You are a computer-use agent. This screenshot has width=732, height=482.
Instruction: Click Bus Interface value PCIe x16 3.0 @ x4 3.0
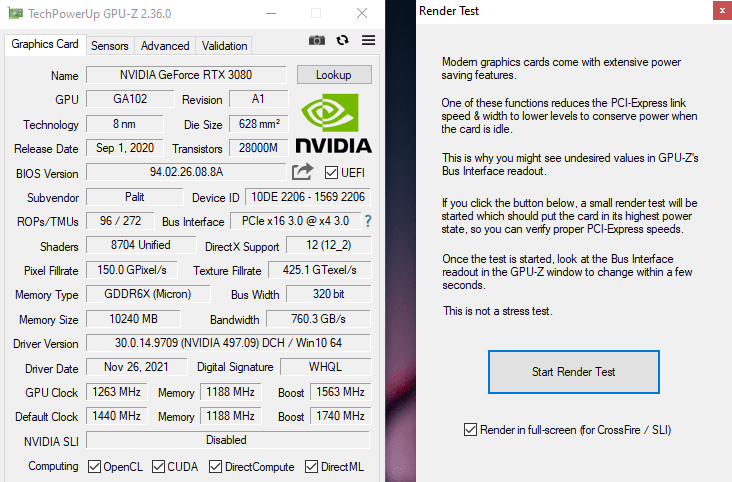[x=296, y=221]
